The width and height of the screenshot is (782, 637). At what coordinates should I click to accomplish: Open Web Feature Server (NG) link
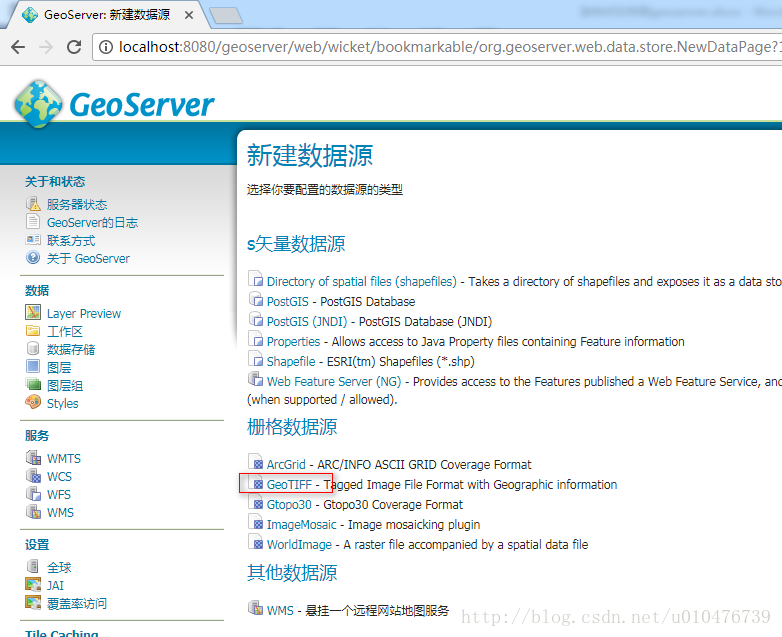(334, 382)
